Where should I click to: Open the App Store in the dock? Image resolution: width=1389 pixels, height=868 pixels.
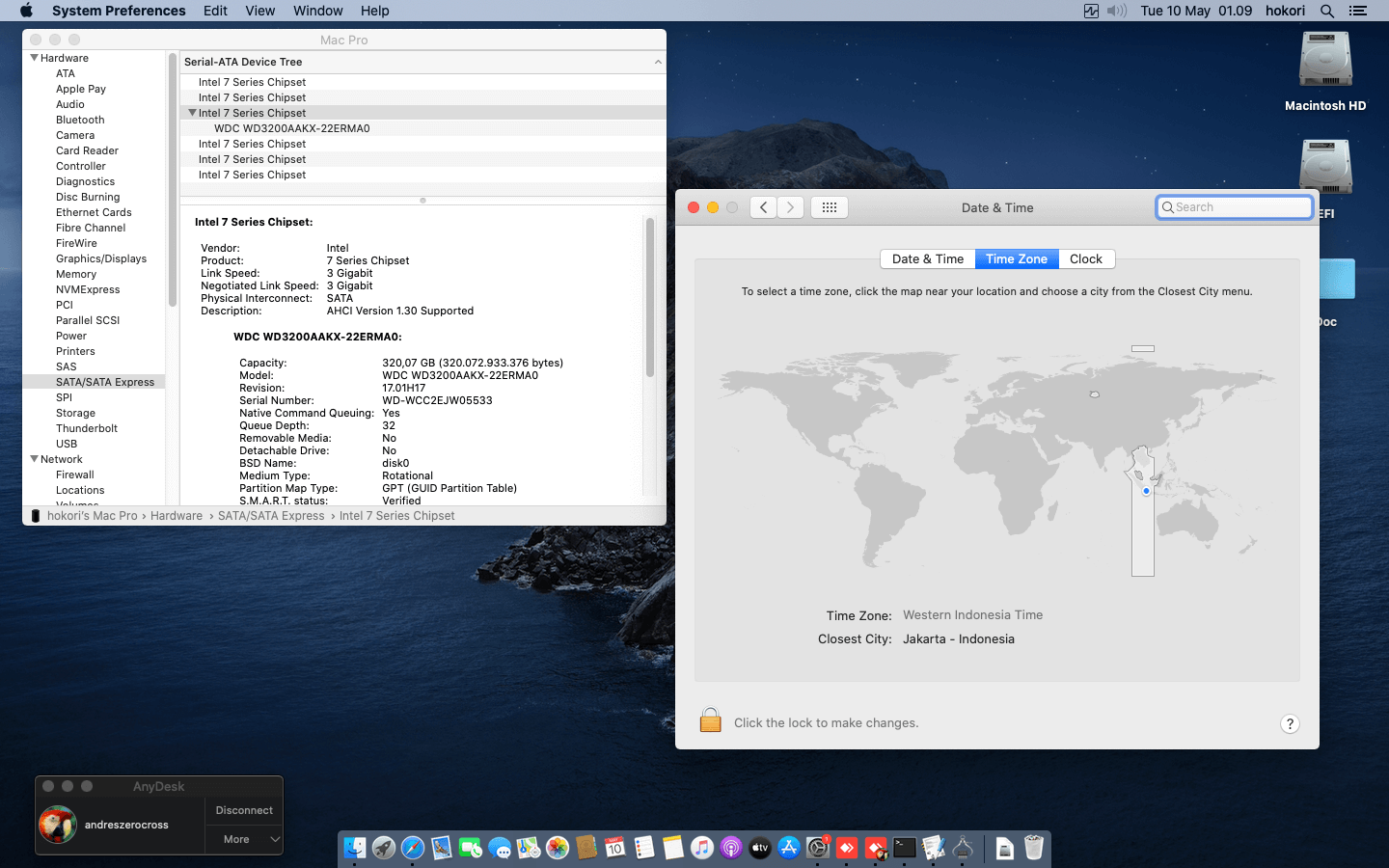[789, 848]
